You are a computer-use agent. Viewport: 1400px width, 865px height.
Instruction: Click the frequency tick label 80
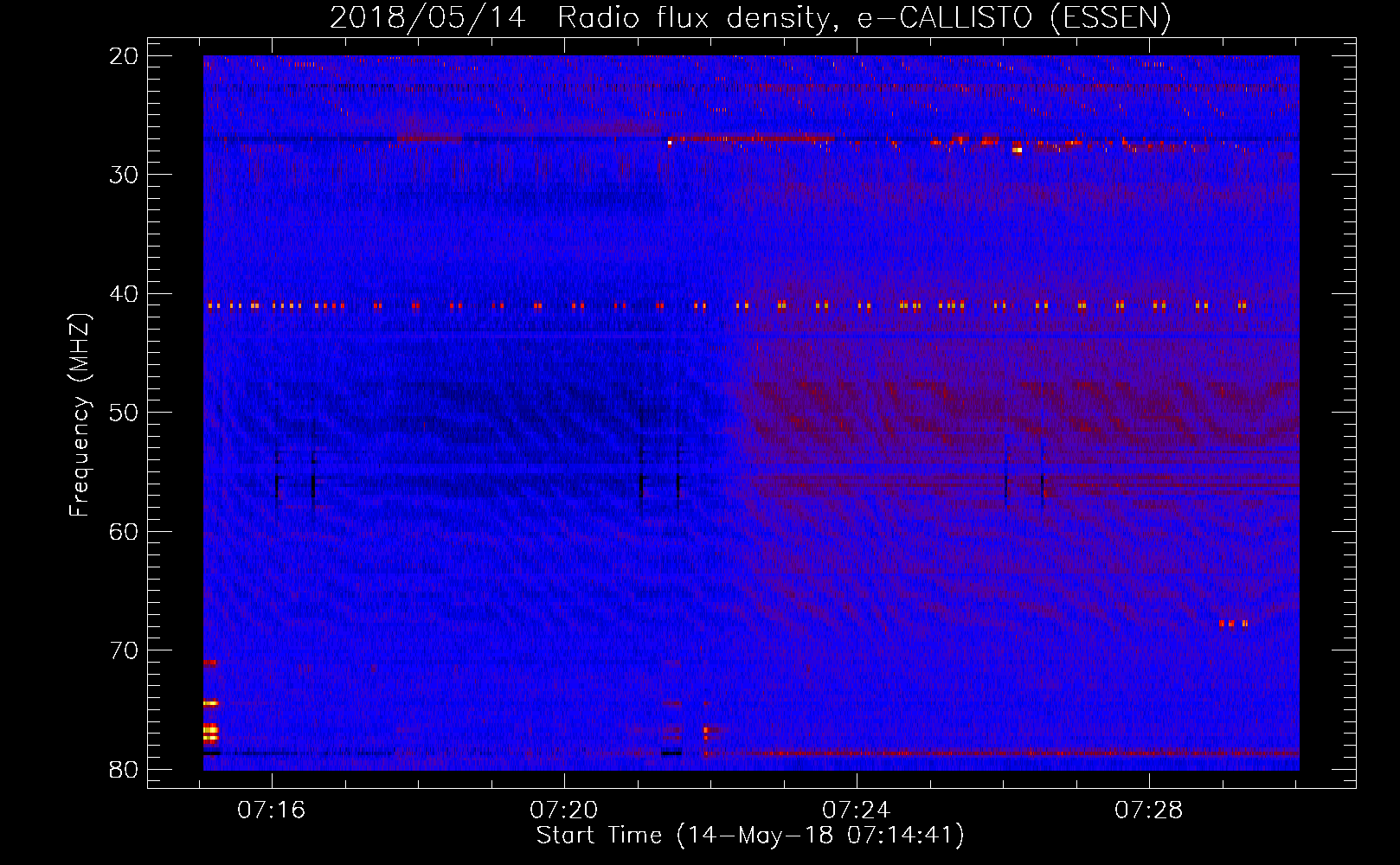tap(124, 769)
